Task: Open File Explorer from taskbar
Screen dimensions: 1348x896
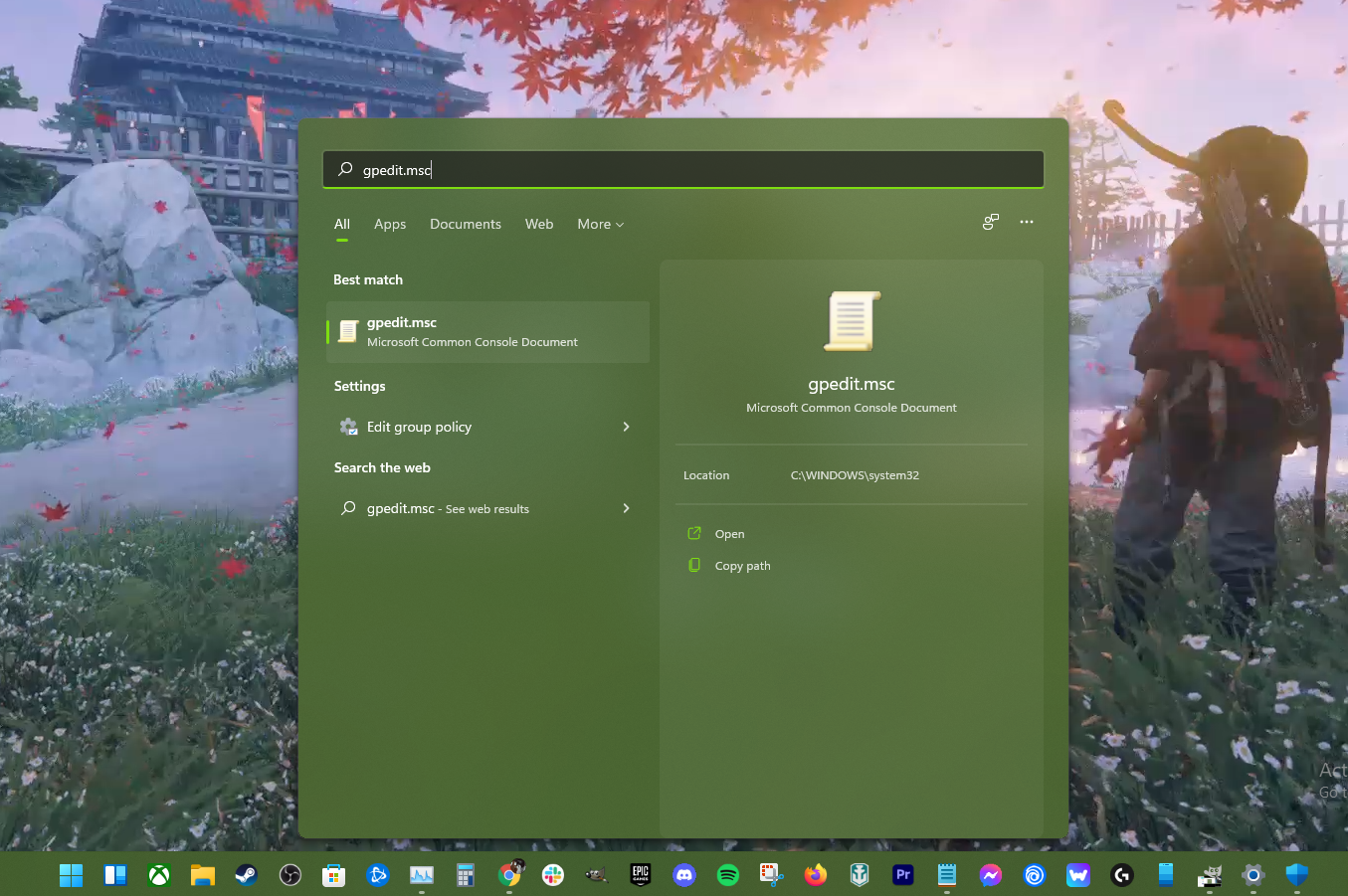Action: 203,875
